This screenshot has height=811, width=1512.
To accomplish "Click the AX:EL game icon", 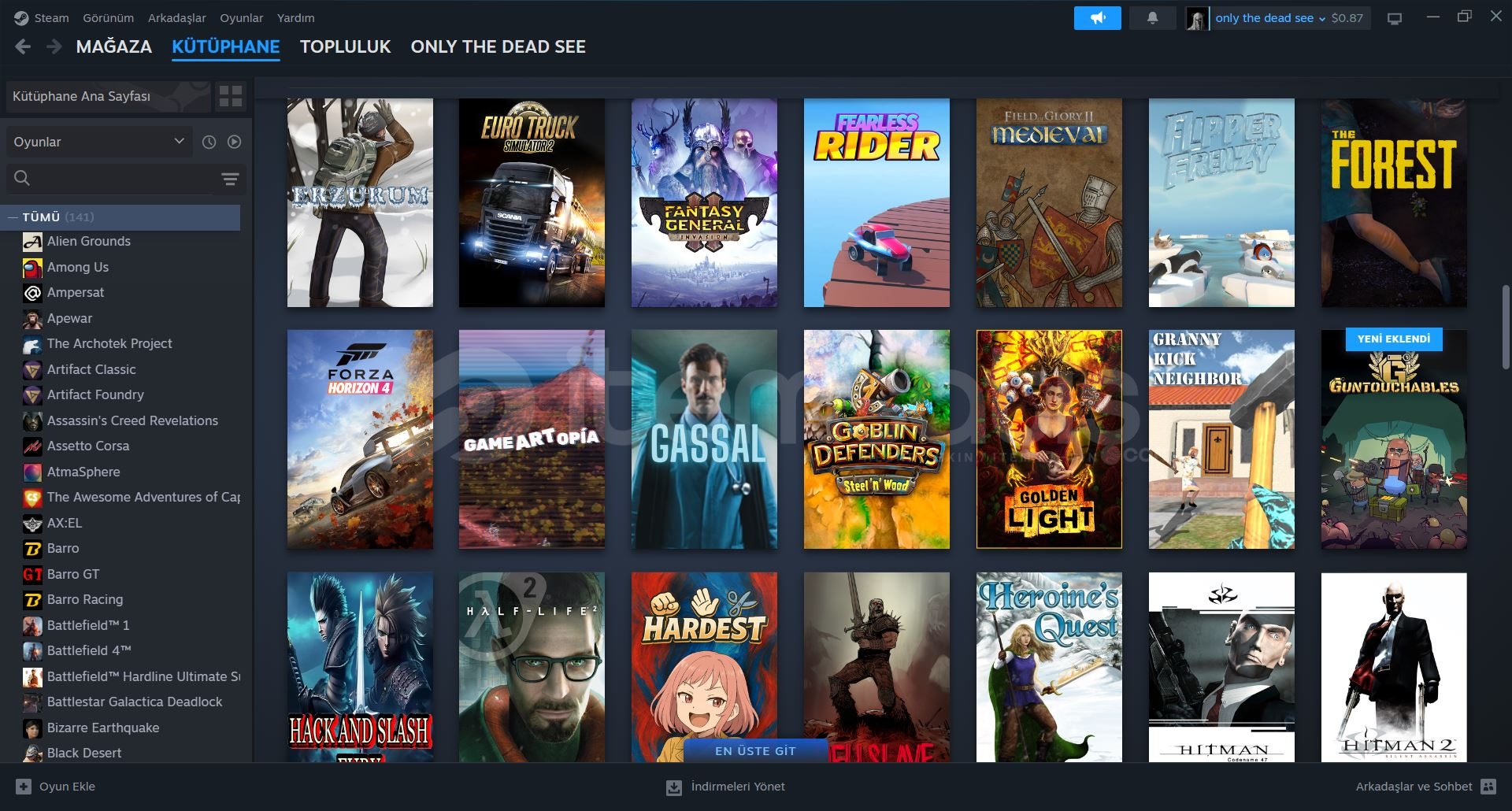I will click(x=32, y=524).
